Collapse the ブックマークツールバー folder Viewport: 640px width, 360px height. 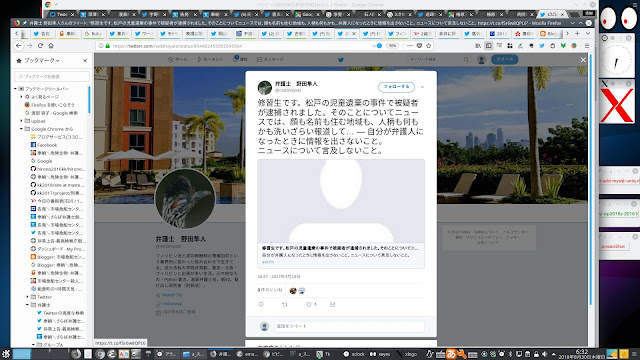coord(16,89)
